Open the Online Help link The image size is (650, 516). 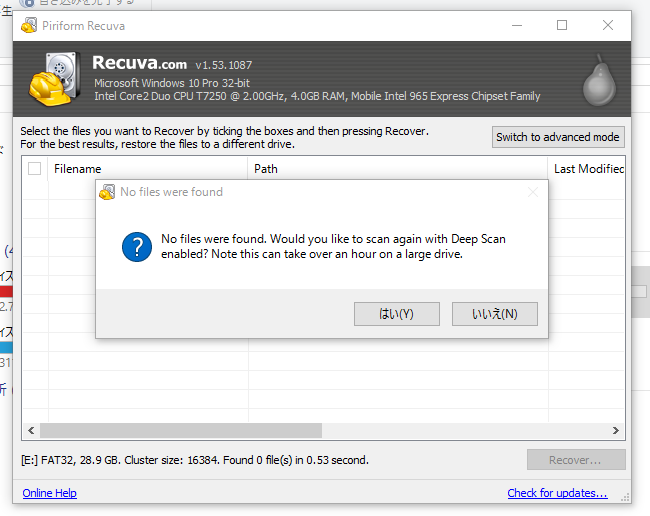[50, 493]
